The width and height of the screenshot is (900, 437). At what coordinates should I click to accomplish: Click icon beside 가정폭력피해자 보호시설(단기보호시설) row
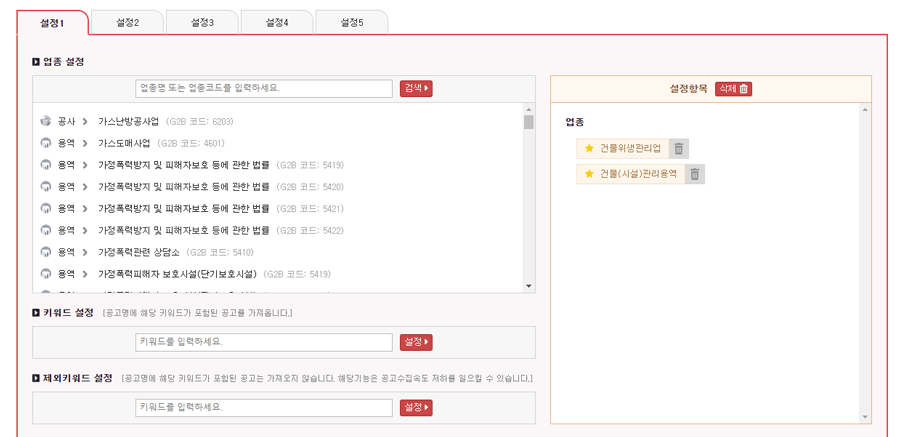[45, 274]
